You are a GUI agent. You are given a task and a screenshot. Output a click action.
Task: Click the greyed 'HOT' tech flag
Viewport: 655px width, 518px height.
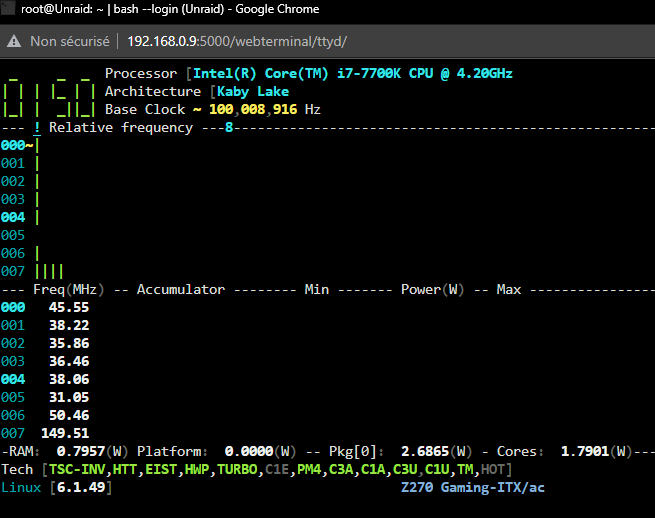[x=493, y=470]
